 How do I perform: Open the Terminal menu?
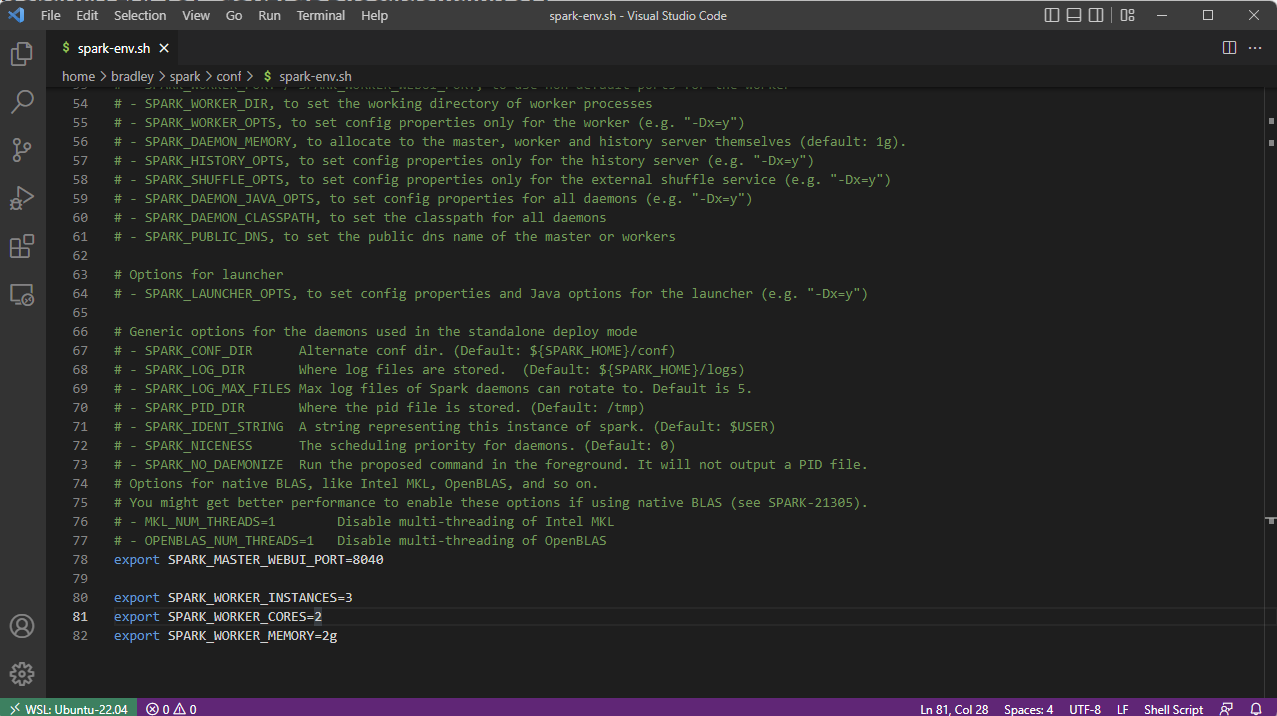tap(320, 15)
